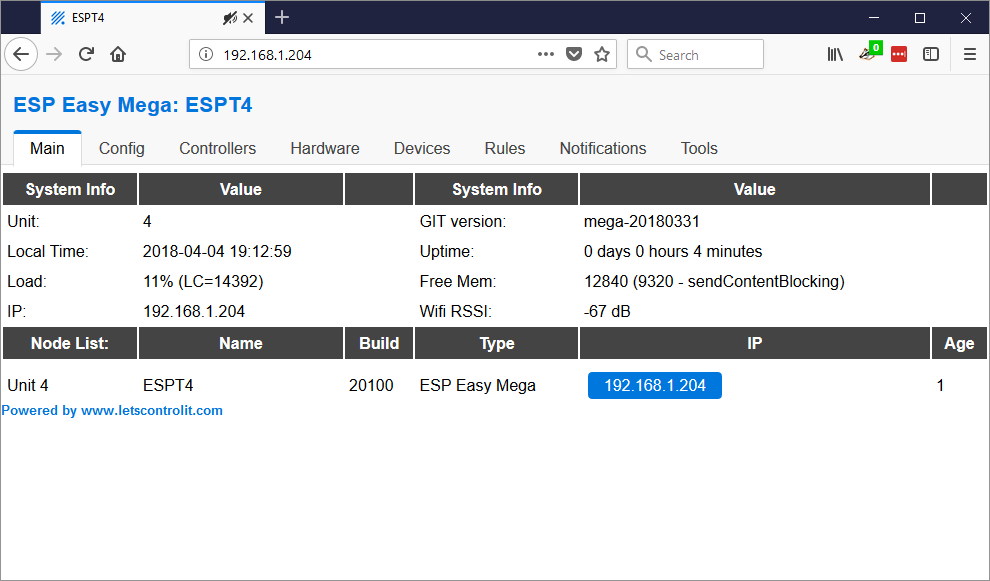Open the red extension icon

[898, 54]
